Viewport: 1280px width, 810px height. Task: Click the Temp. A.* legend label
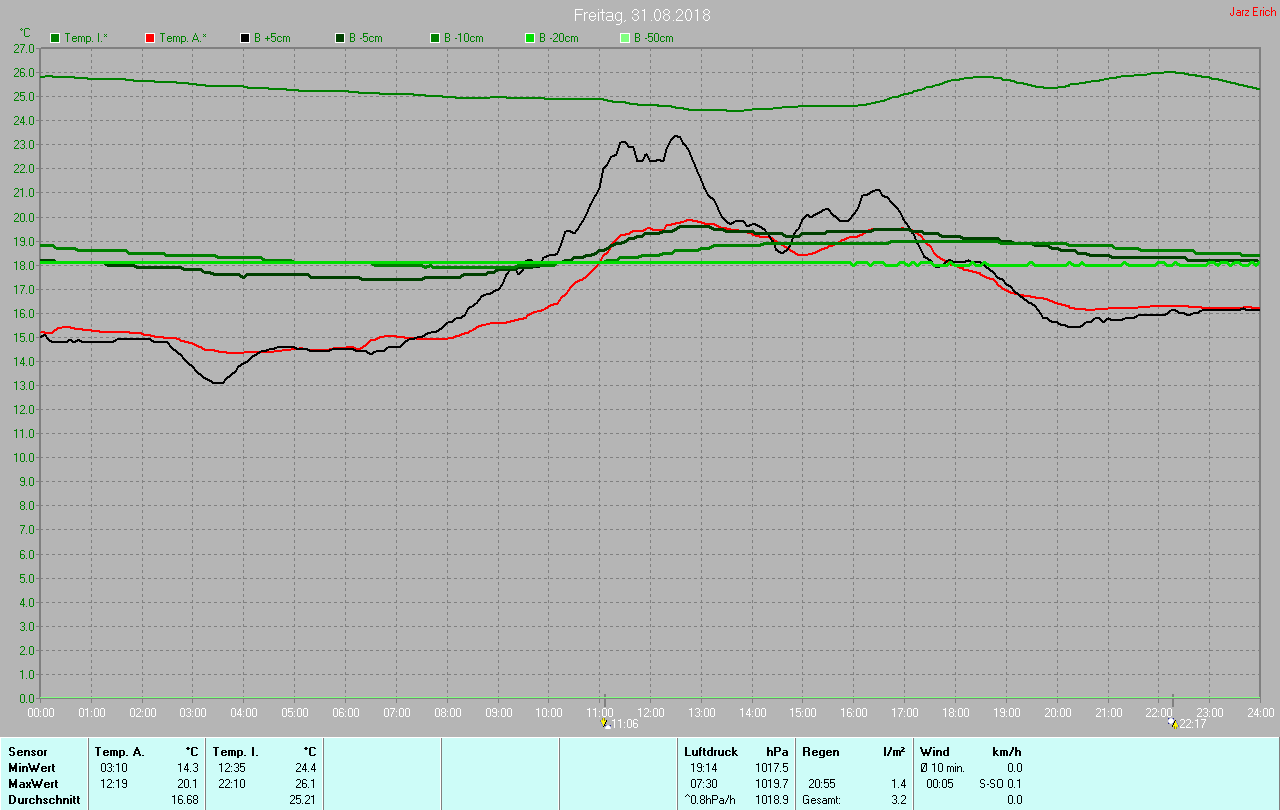click(183, 38)
